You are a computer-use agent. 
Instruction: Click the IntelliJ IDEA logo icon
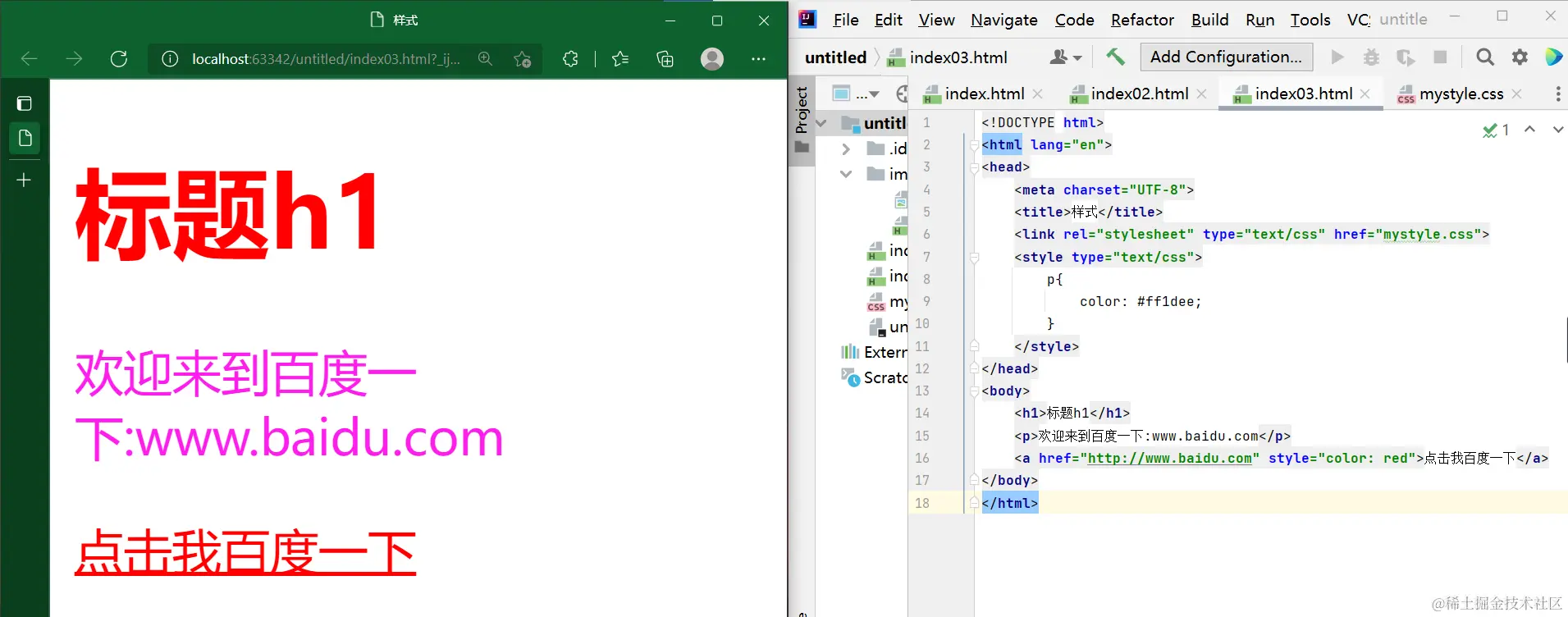tap(807, 19)
